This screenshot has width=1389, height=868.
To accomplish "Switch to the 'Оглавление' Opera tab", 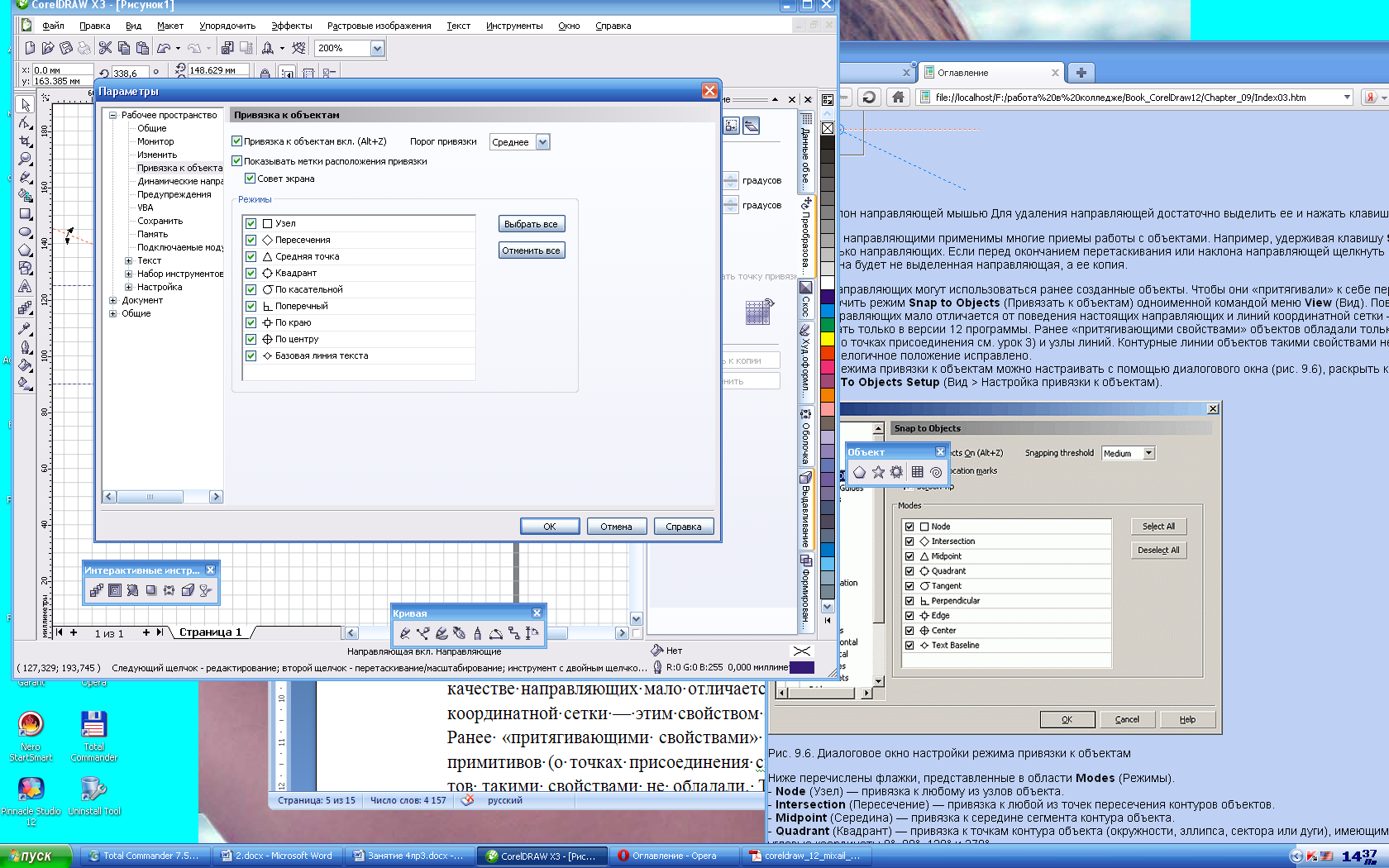I will point(990,73).
